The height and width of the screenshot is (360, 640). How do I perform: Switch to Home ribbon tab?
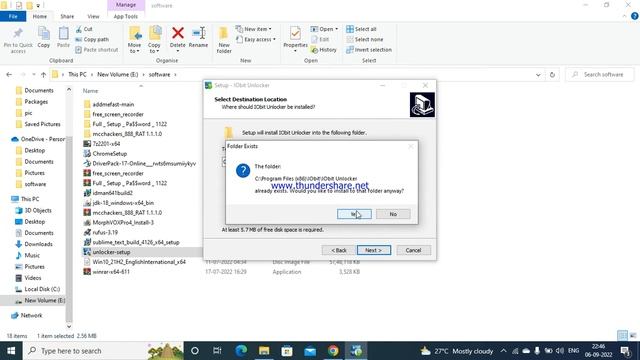40,16
